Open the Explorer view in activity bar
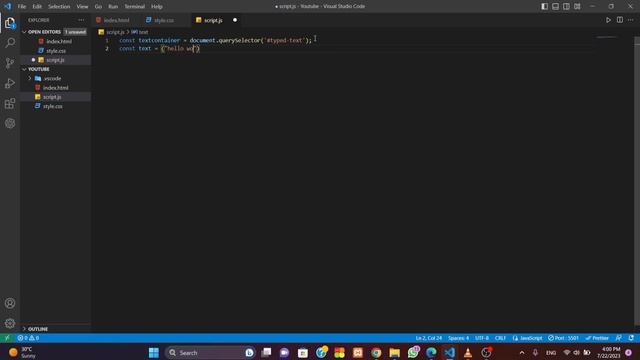This screenshot has width=640, height=360. point(10,23)
